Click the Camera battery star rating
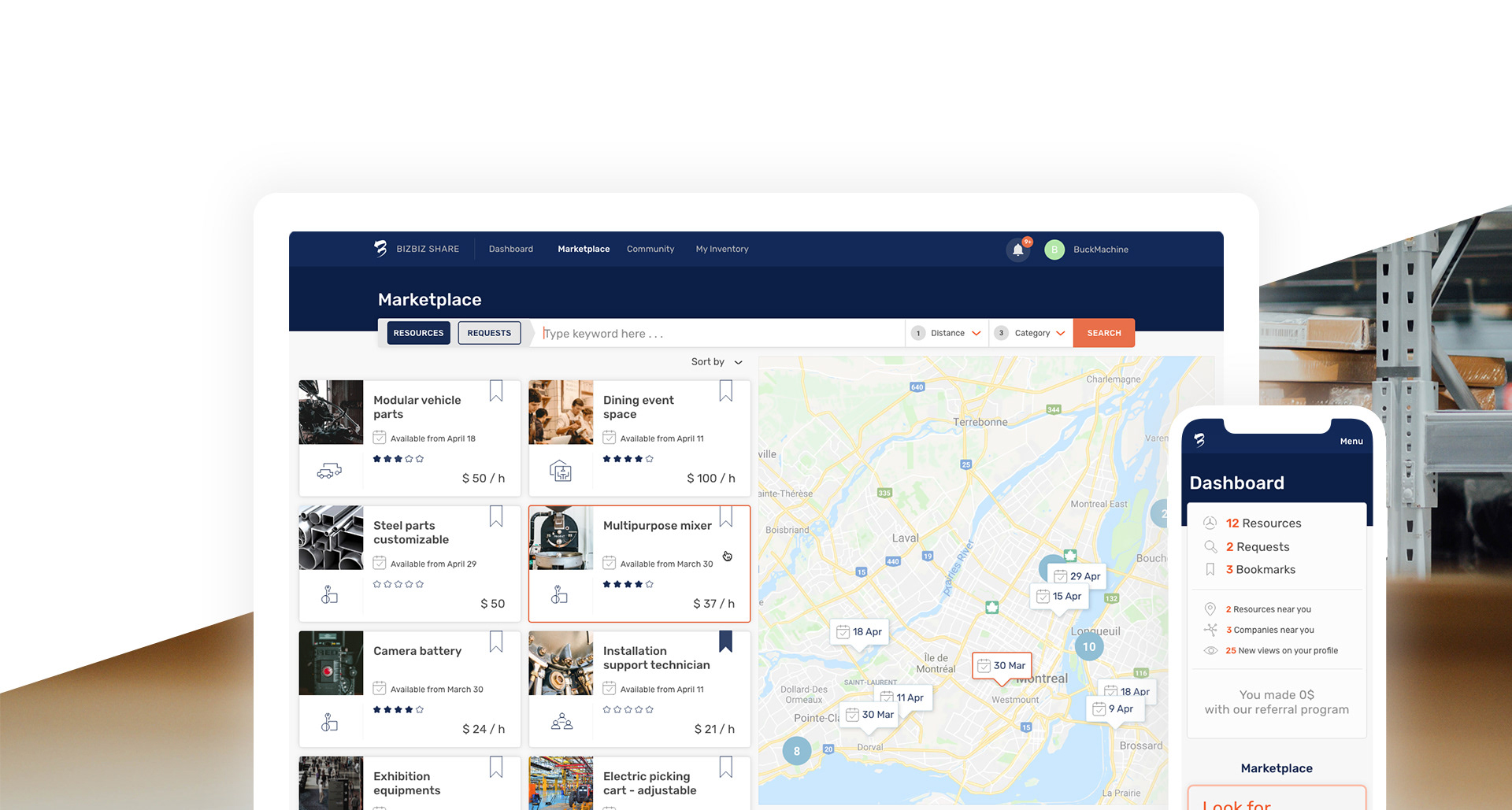Image resolution: width=1512 pixels, height=810 pixels. [x=398, y=710]
